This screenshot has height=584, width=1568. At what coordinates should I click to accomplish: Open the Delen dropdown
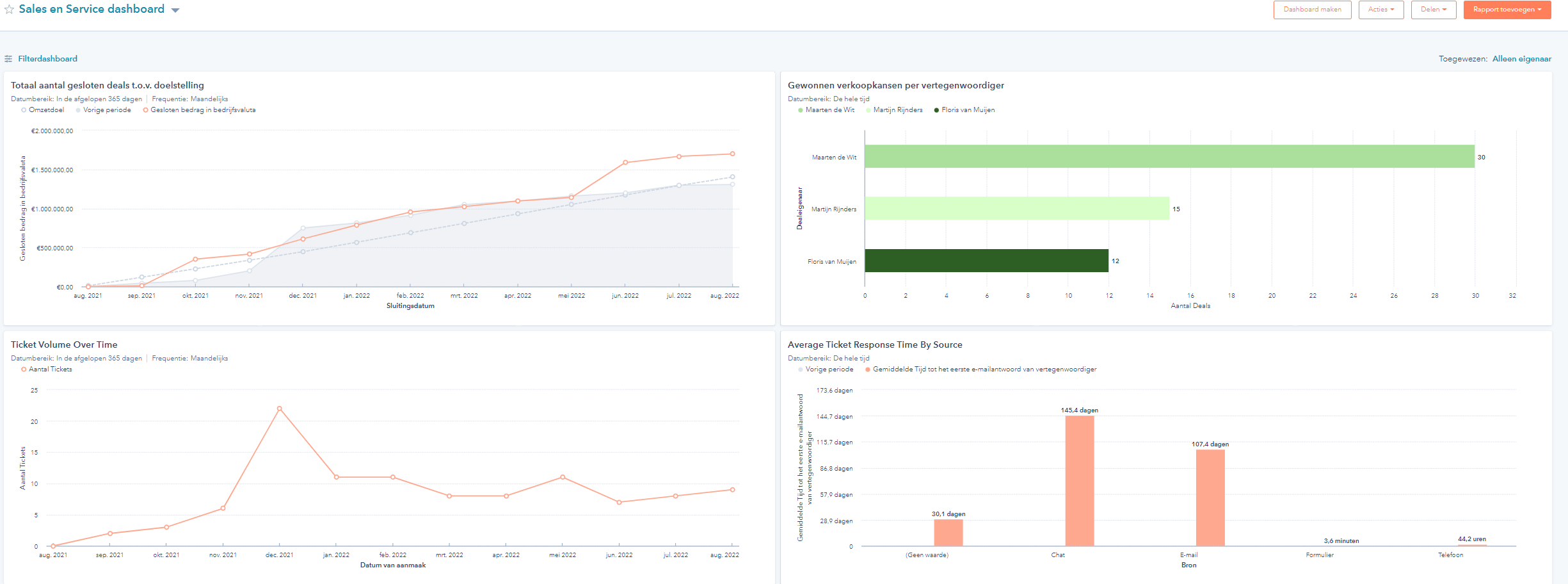coord(1433,10)
